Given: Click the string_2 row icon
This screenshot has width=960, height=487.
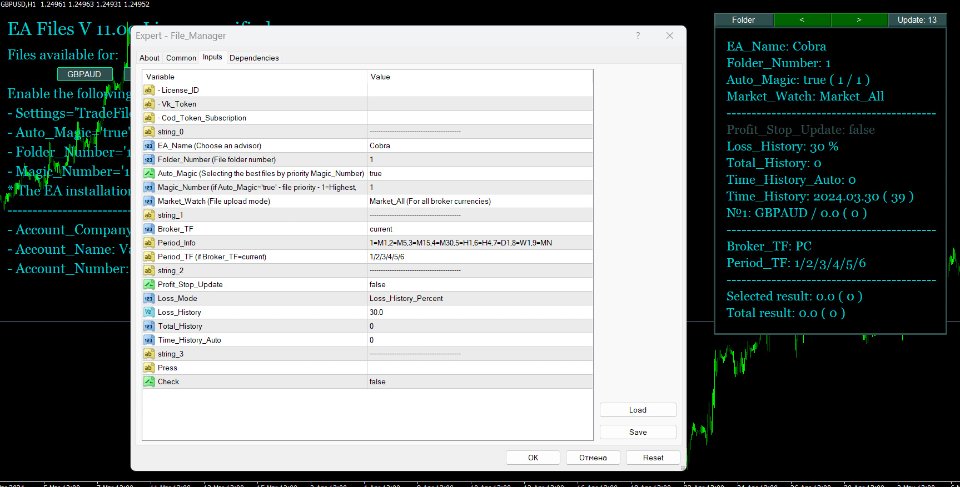Looking at the screenshot, I should point(149,271).
